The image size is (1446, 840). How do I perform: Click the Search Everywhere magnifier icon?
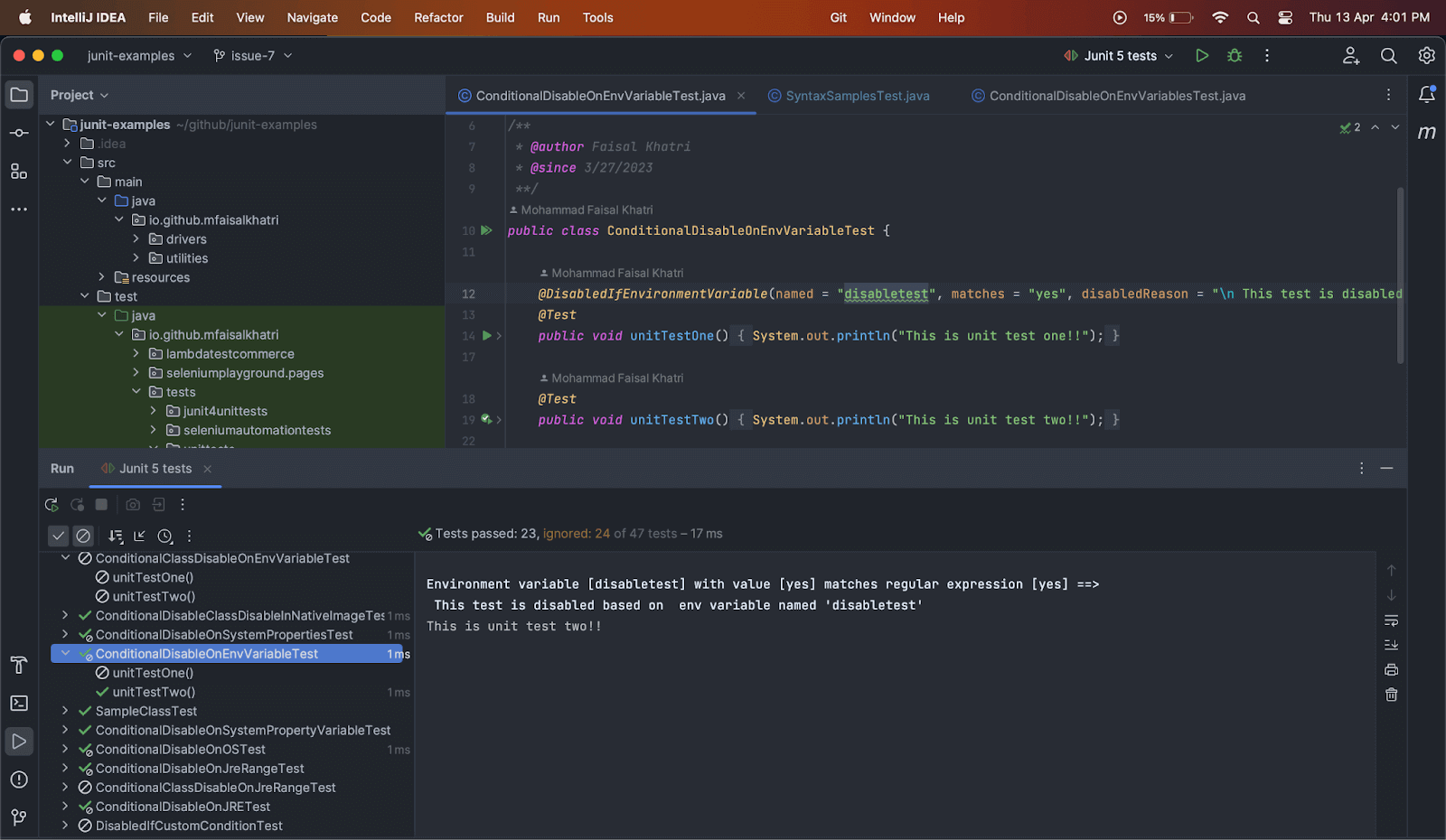[x=1388, y=56]
